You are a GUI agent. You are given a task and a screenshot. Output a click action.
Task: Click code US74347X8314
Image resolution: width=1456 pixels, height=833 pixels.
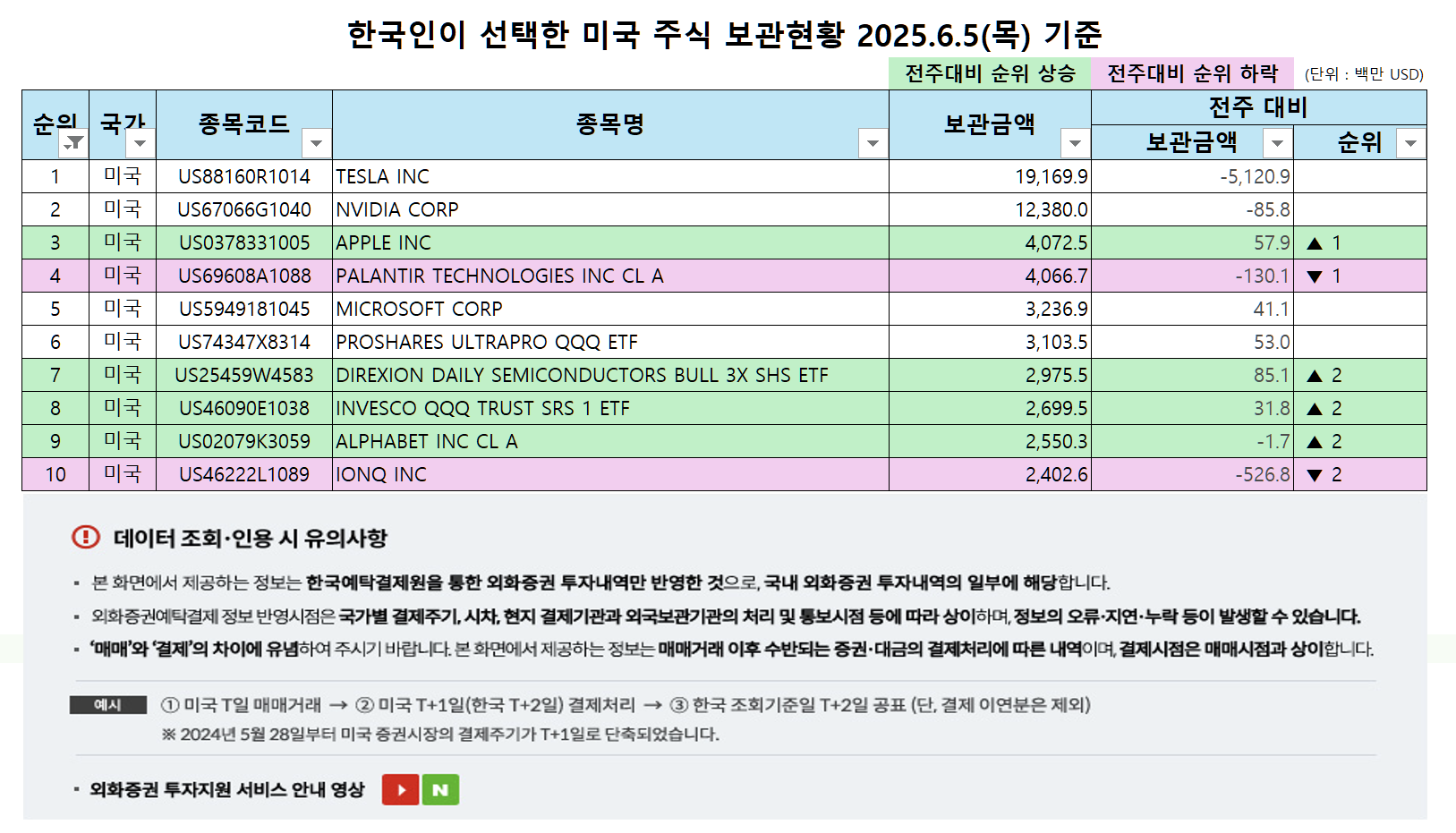(244, 343)
